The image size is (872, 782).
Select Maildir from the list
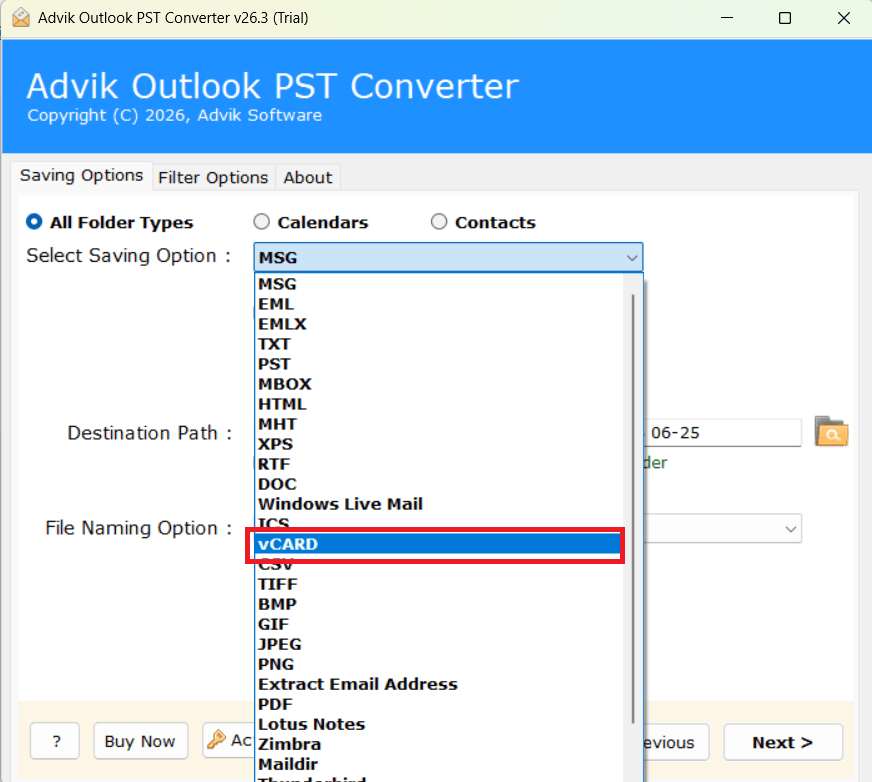click(439, 764)
